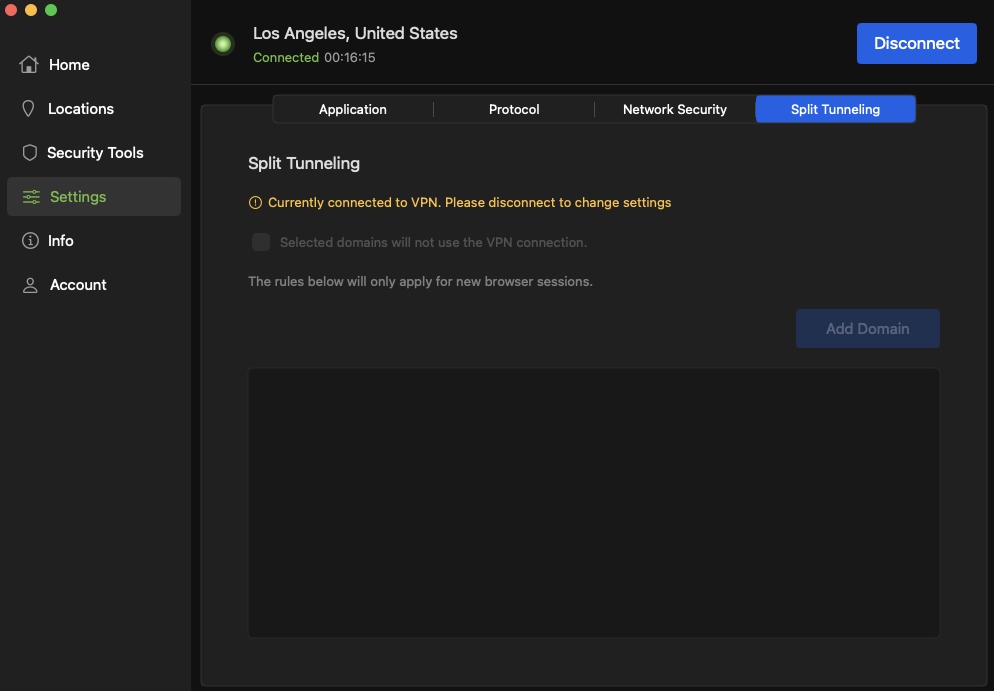The height and width of the screenshot is (691, 994).
Task: Click the yellow warning icon beside VPN notice
Action: [x=255, y=203]
